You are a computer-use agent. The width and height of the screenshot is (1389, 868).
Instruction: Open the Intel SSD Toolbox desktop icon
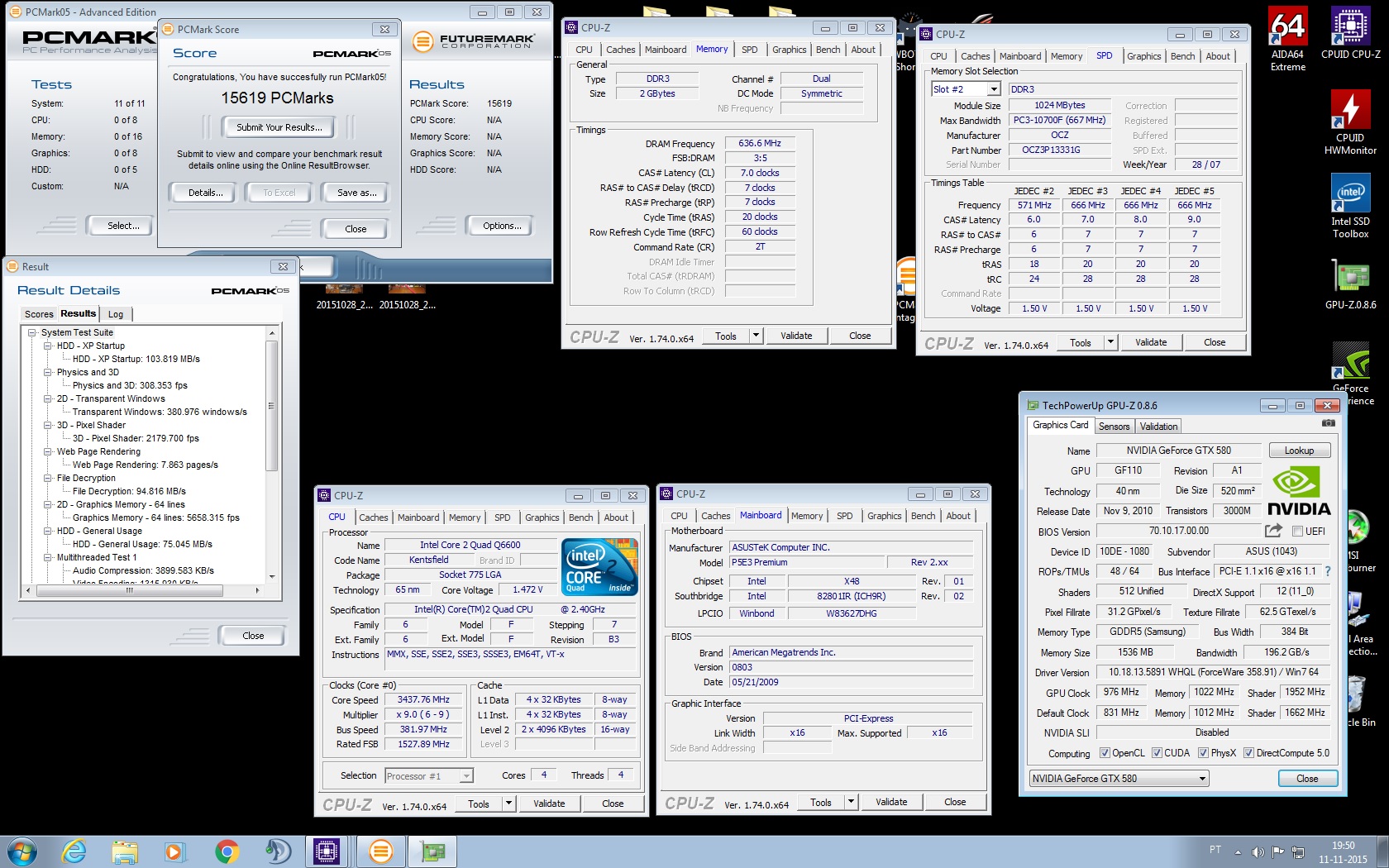pyautogui.click(x=1350, y=207)
